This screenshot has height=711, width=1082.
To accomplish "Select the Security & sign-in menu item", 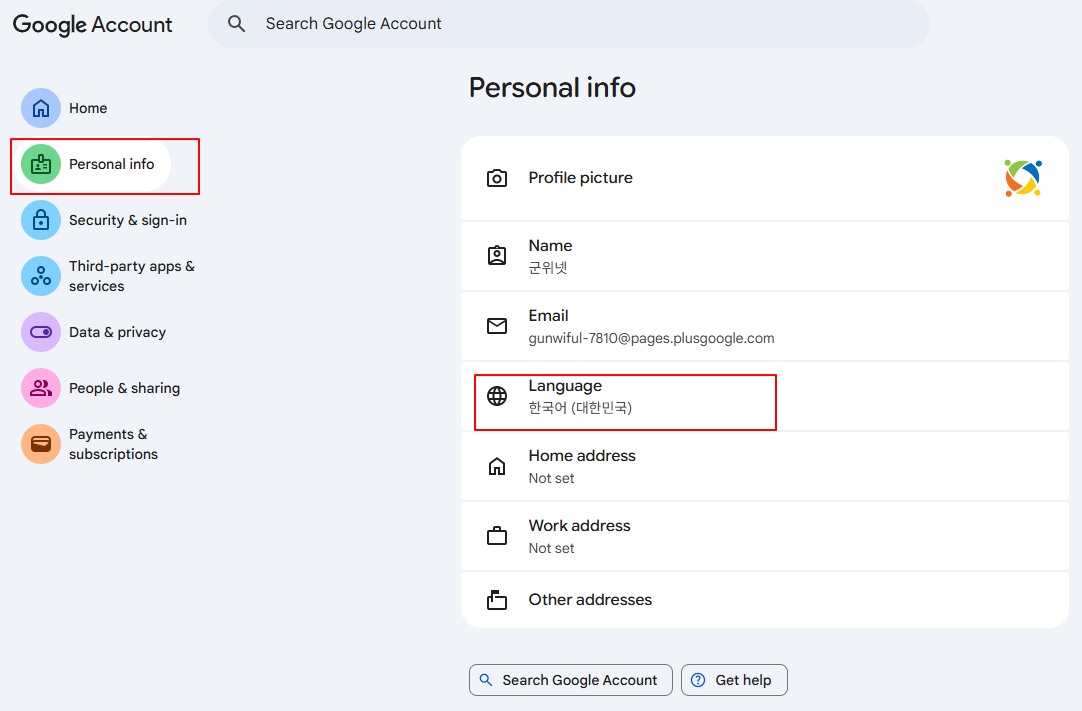I will point(127,220).
